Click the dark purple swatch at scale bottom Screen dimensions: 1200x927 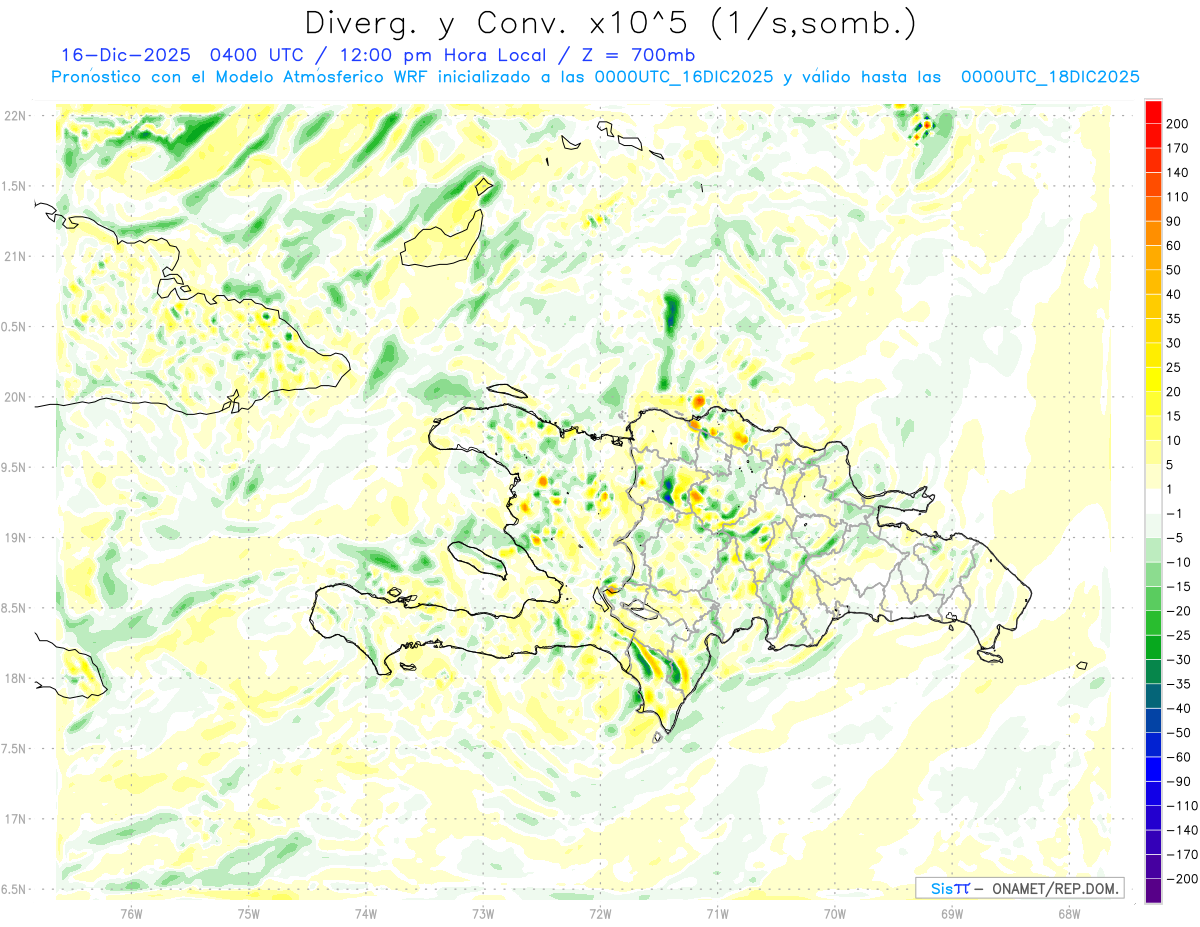(1153, 891)
